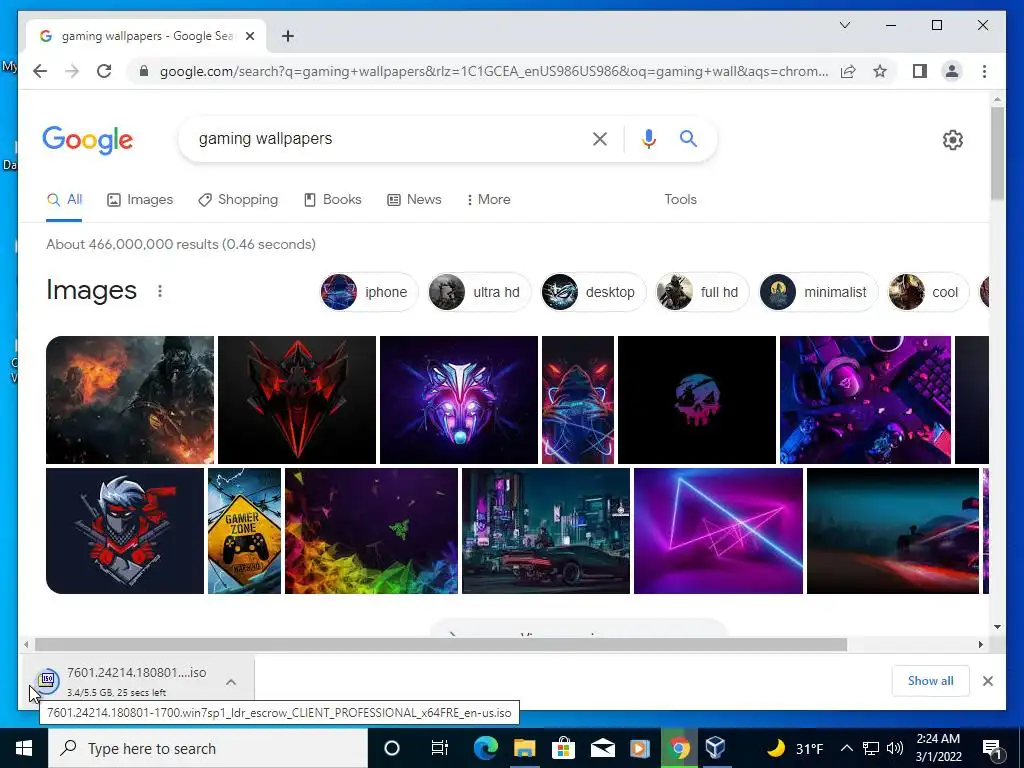Click the Google logo

tap(88, 140)
